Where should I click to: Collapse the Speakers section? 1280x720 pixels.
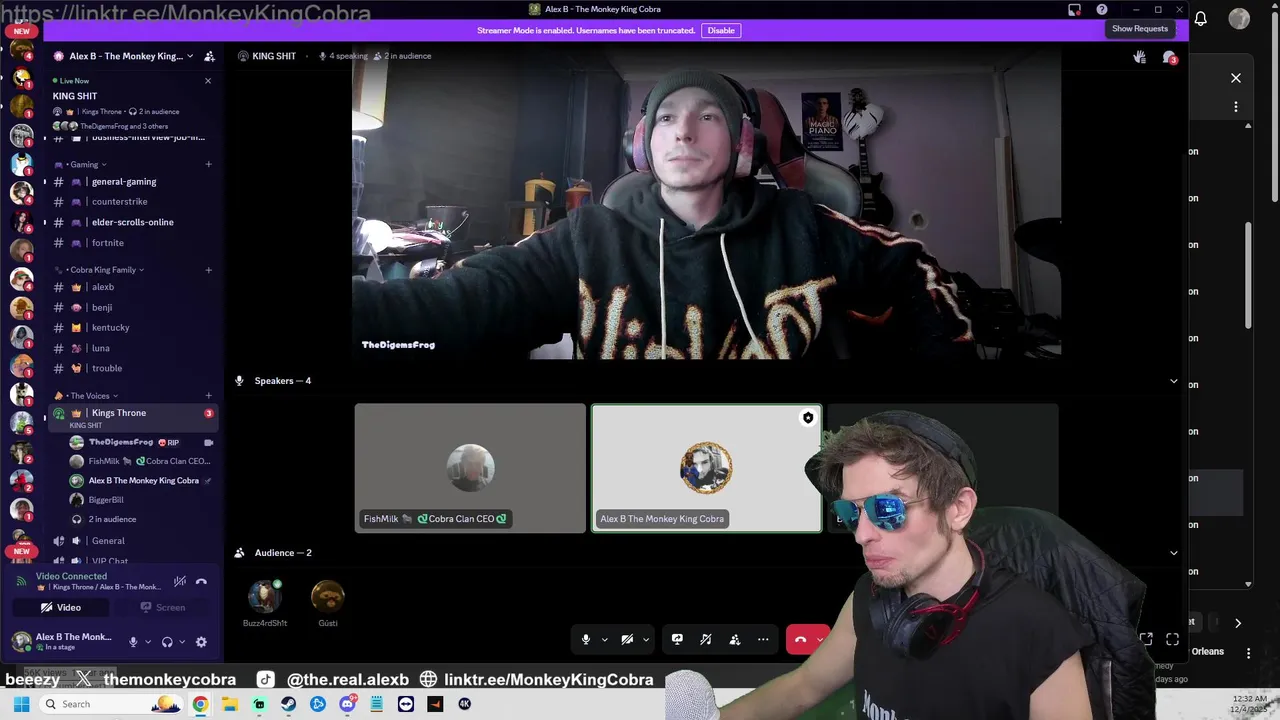pos(1174,381)
